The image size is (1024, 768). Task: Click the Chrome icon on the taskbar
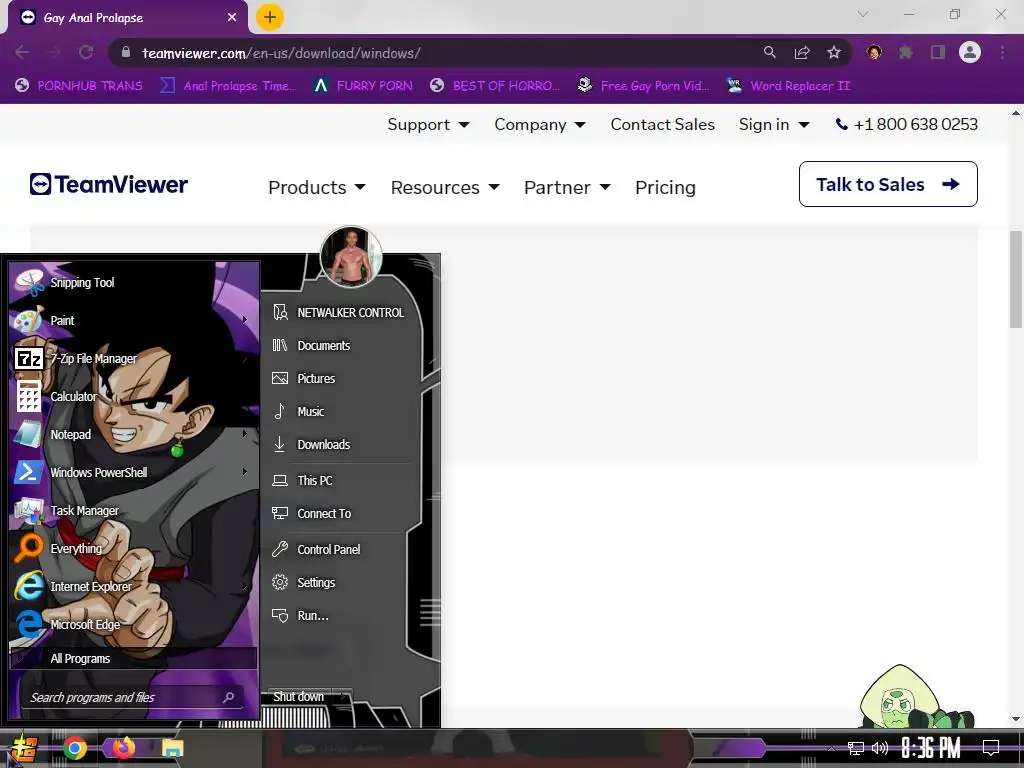(x=75, y=748)
